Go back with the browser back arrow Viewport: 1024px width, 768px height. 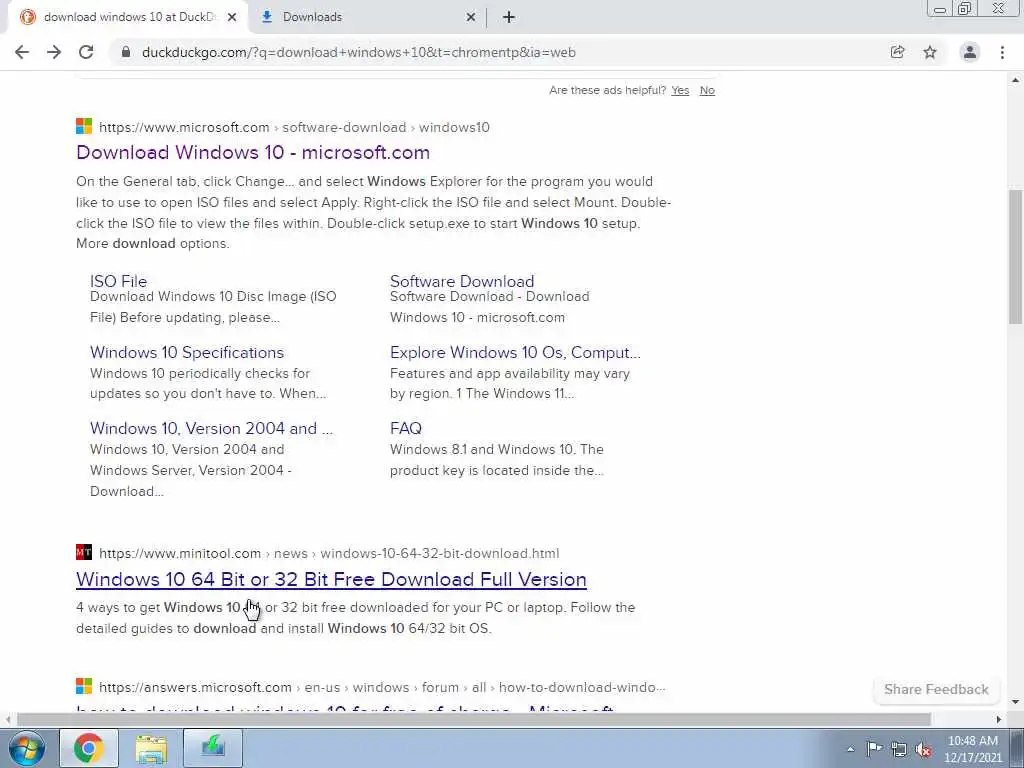(22, 52)
